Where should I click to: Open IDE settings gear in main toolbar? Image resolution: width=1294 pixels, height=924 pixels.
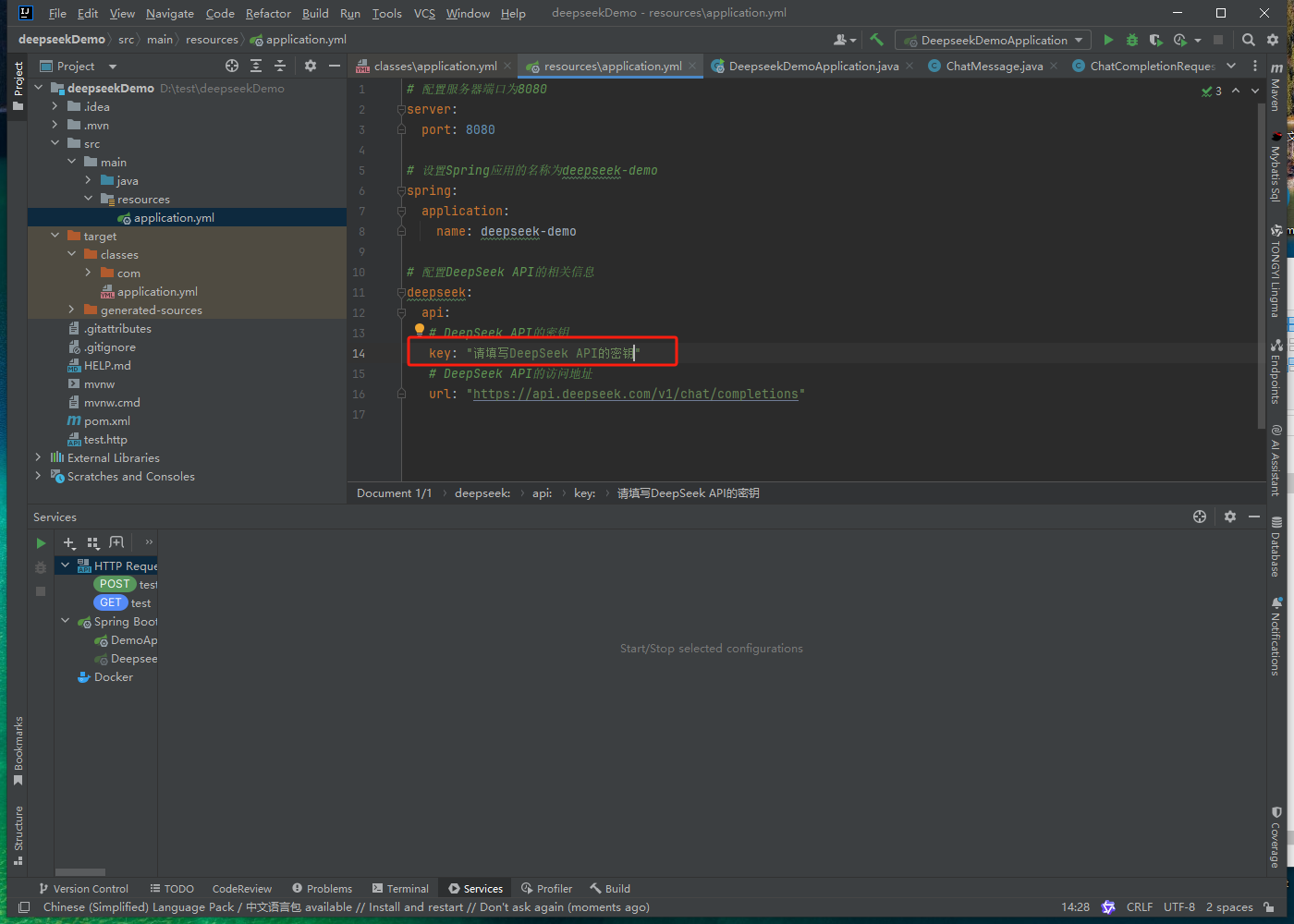point(1273,40)
